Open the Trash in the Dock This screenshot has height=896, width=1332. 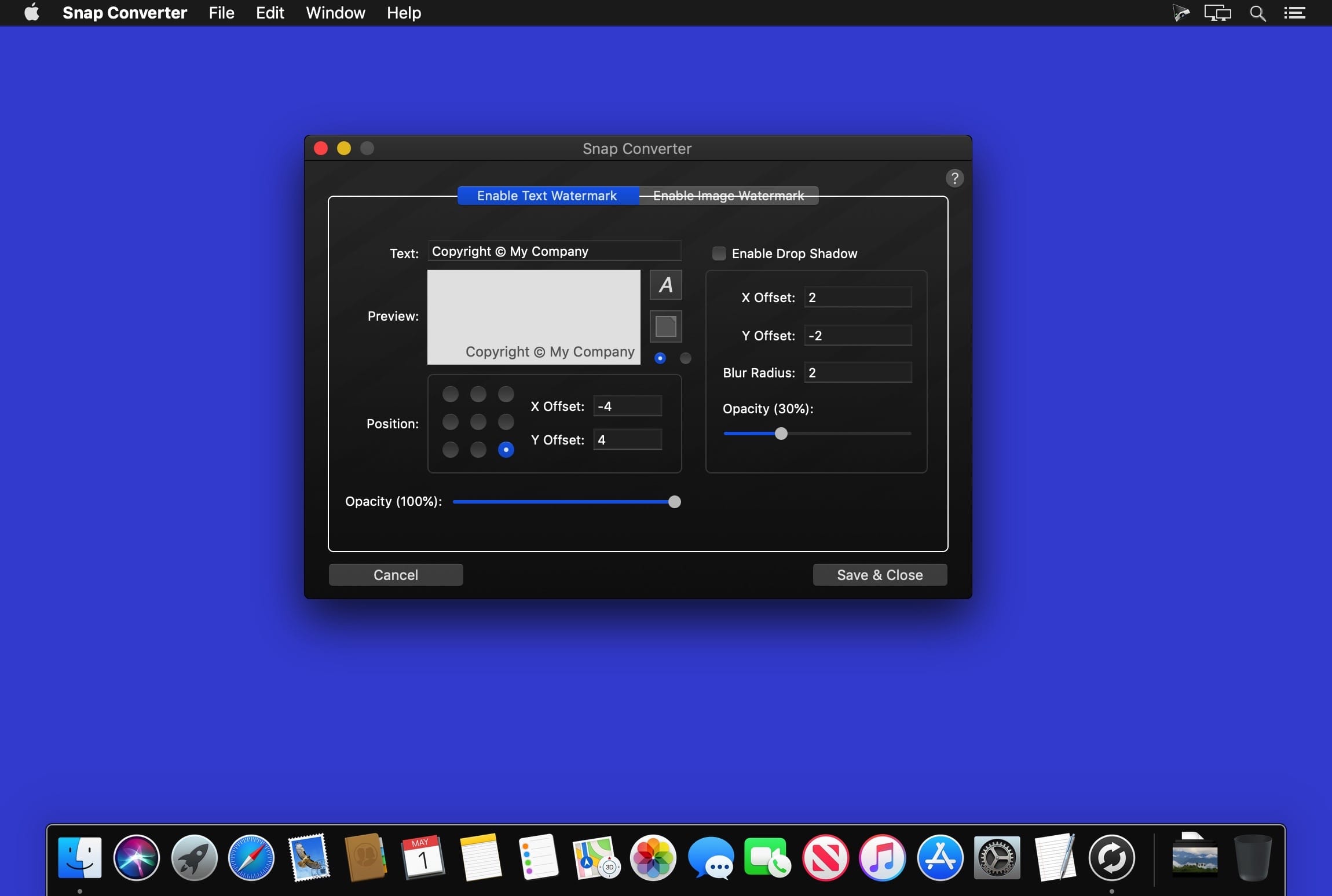tap(1253, 858)
